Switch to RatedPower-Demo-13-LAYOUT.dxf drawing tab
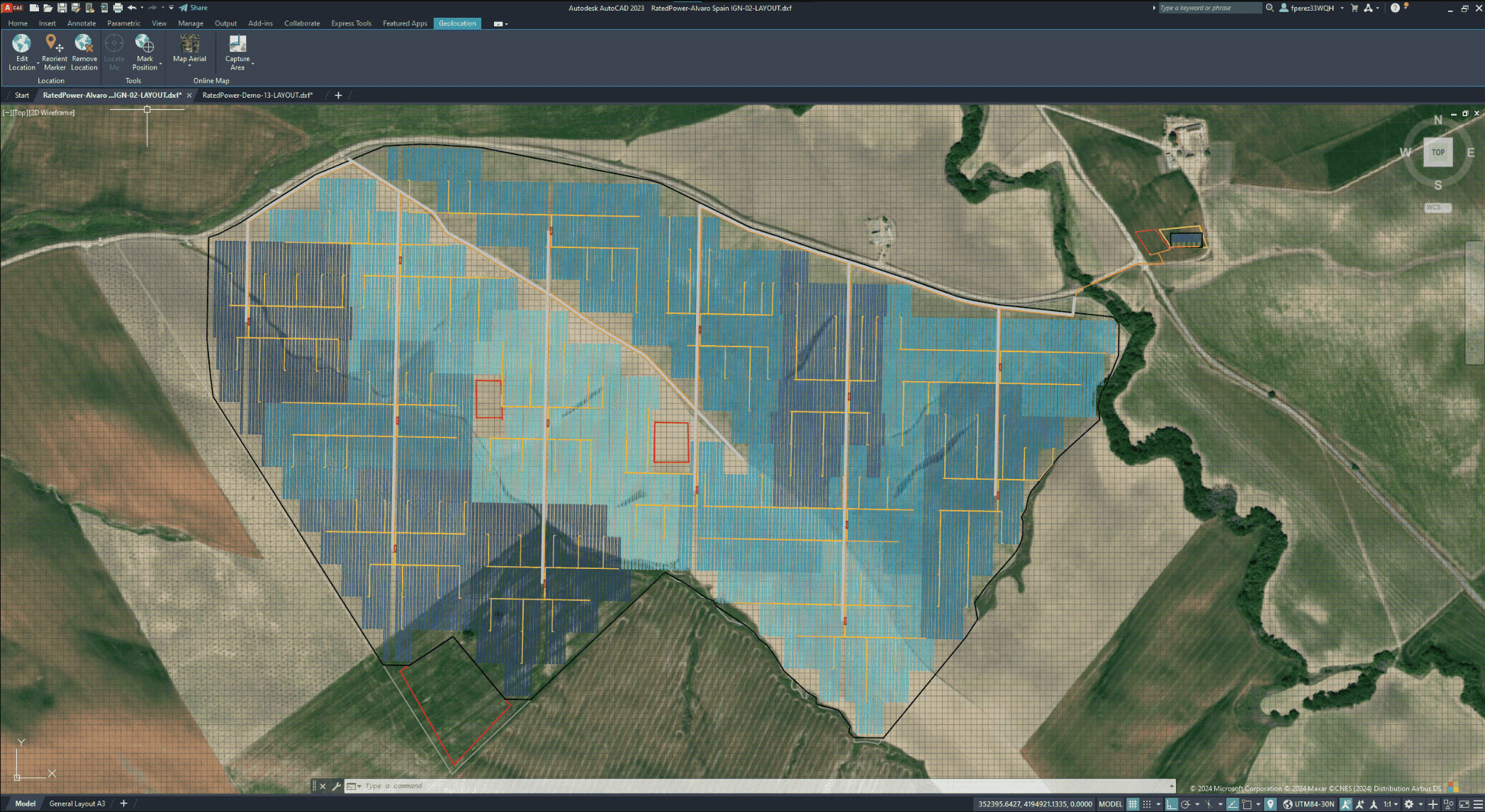Viewport: 1485px width, 812px height. pos(257,95)
